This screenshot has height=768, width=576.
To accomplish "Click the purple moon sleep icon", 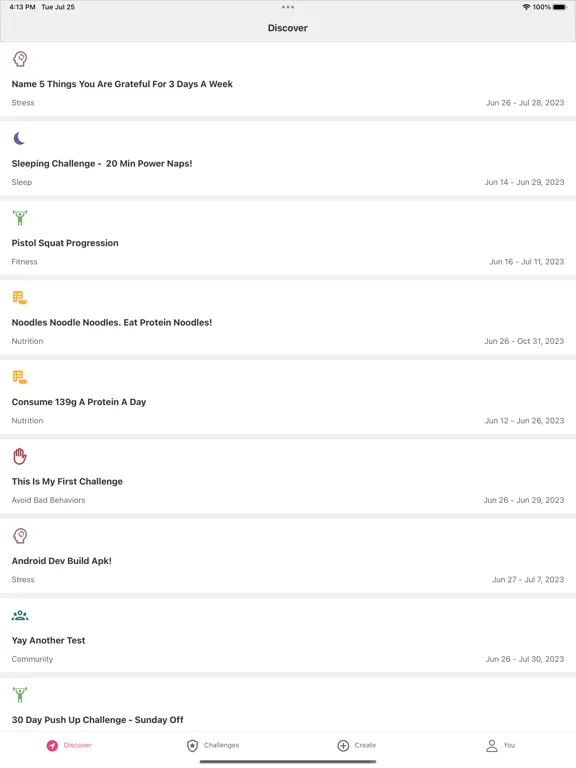I will point(19,139).
